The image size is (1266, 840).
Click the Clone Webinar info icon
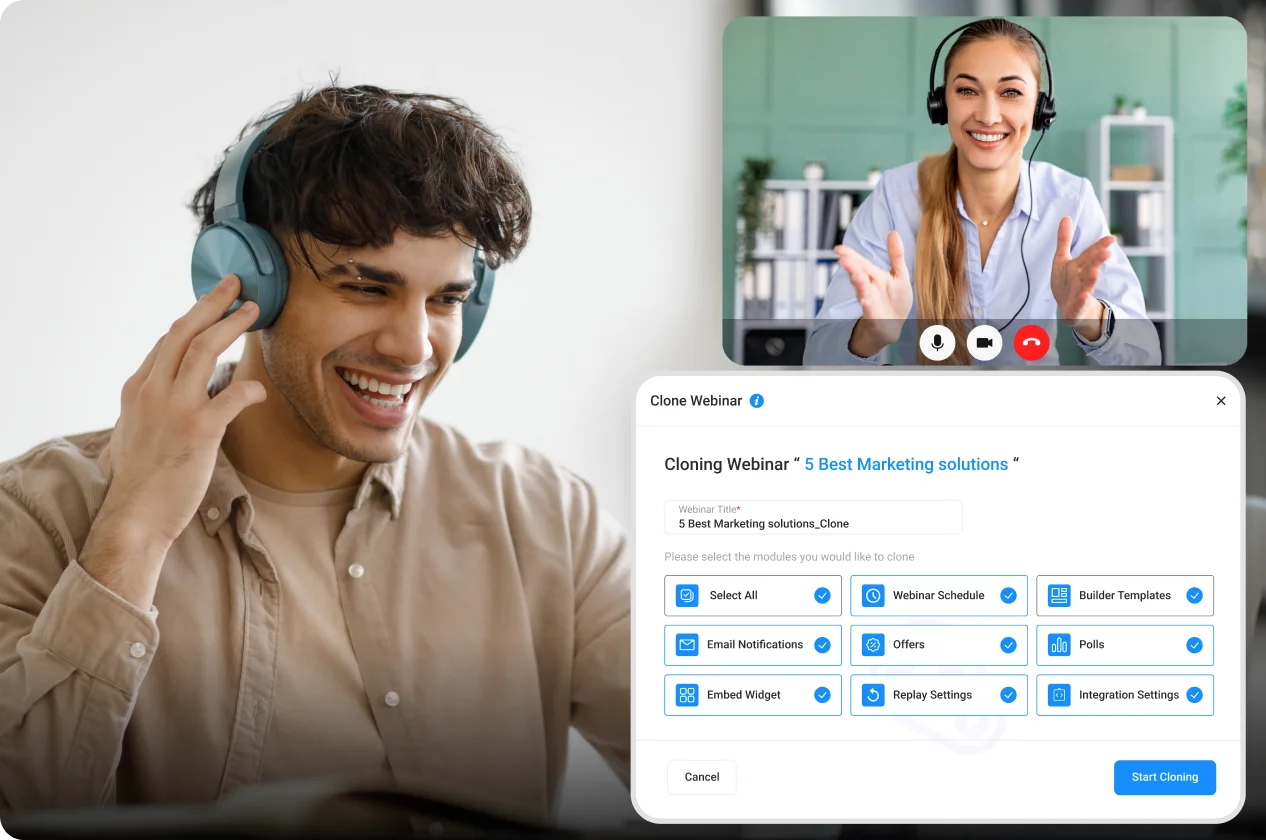pyautogui.click(x=757, y=401)
